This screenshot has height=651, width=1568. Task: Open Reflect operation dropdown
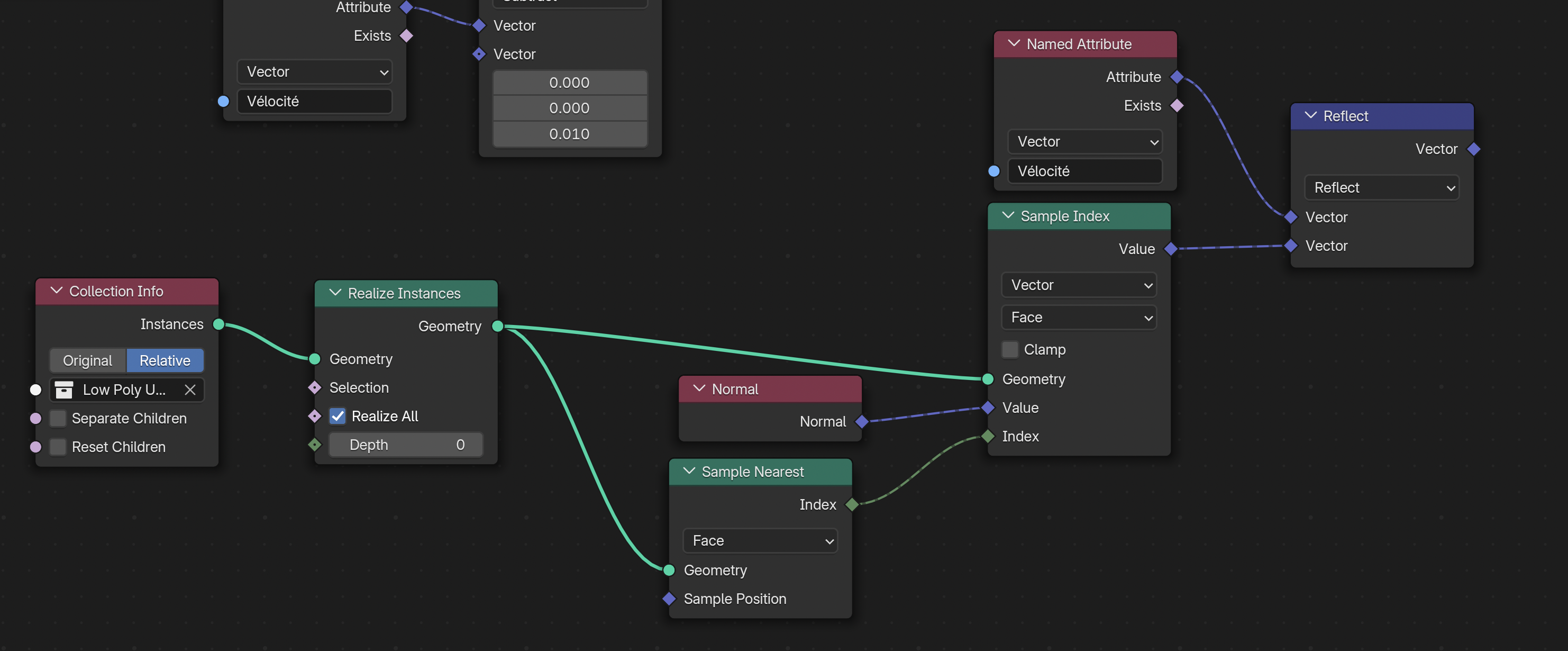click(1382, 187)
